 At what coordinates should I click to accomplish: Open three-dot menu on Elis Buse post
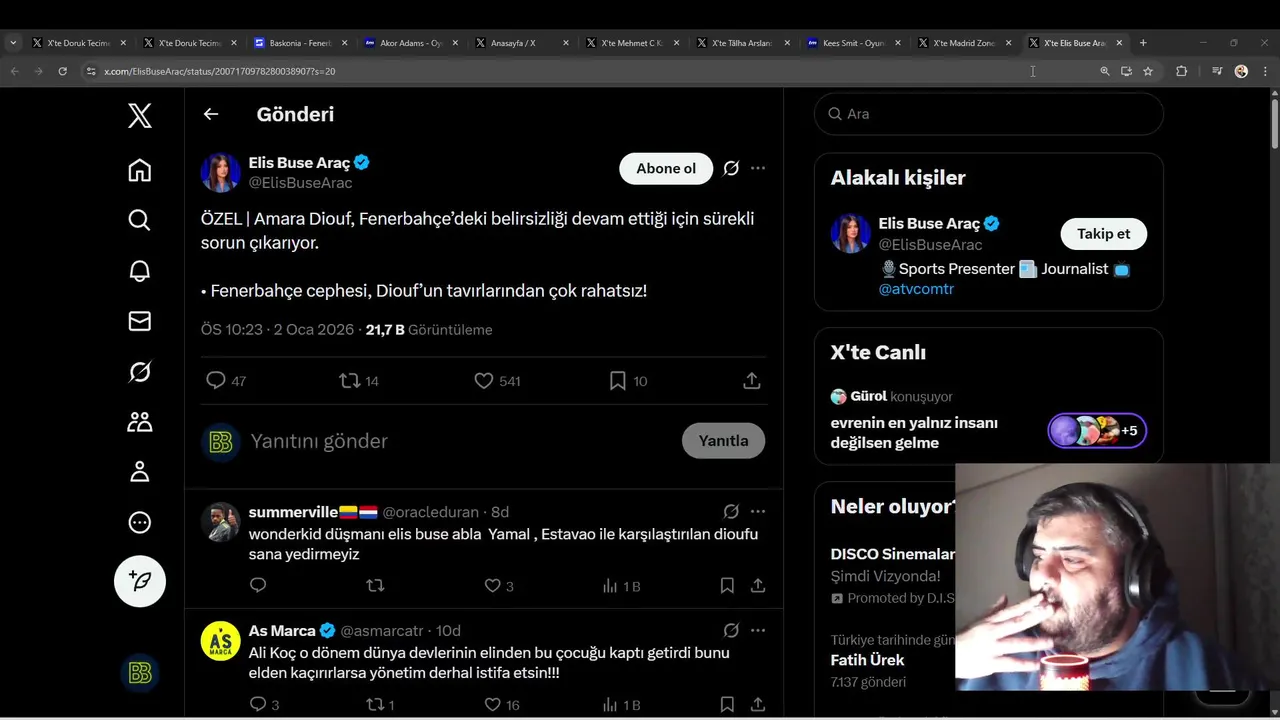[758, 168]
